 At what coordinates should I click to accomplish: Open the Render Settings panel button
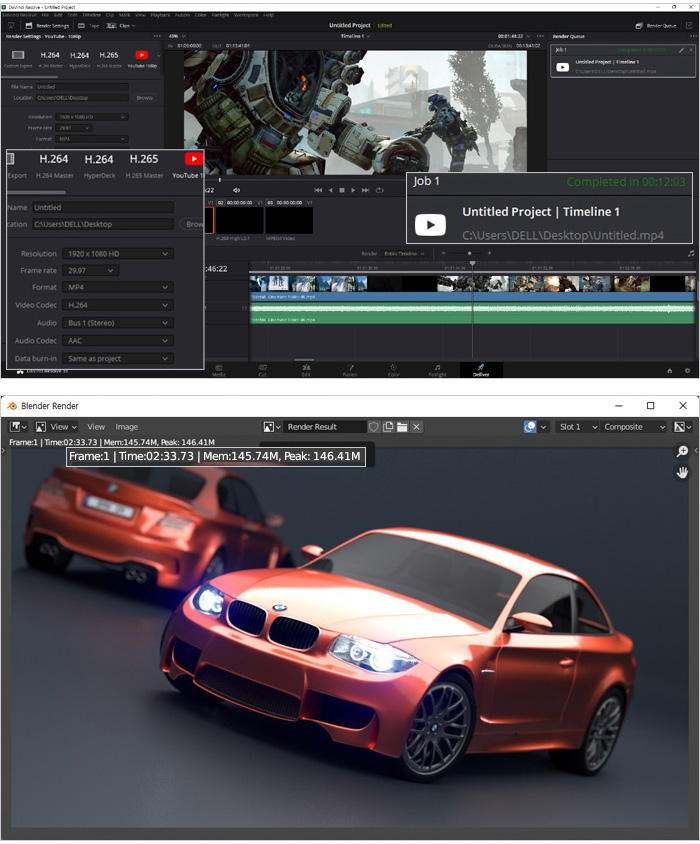point(47,25)
